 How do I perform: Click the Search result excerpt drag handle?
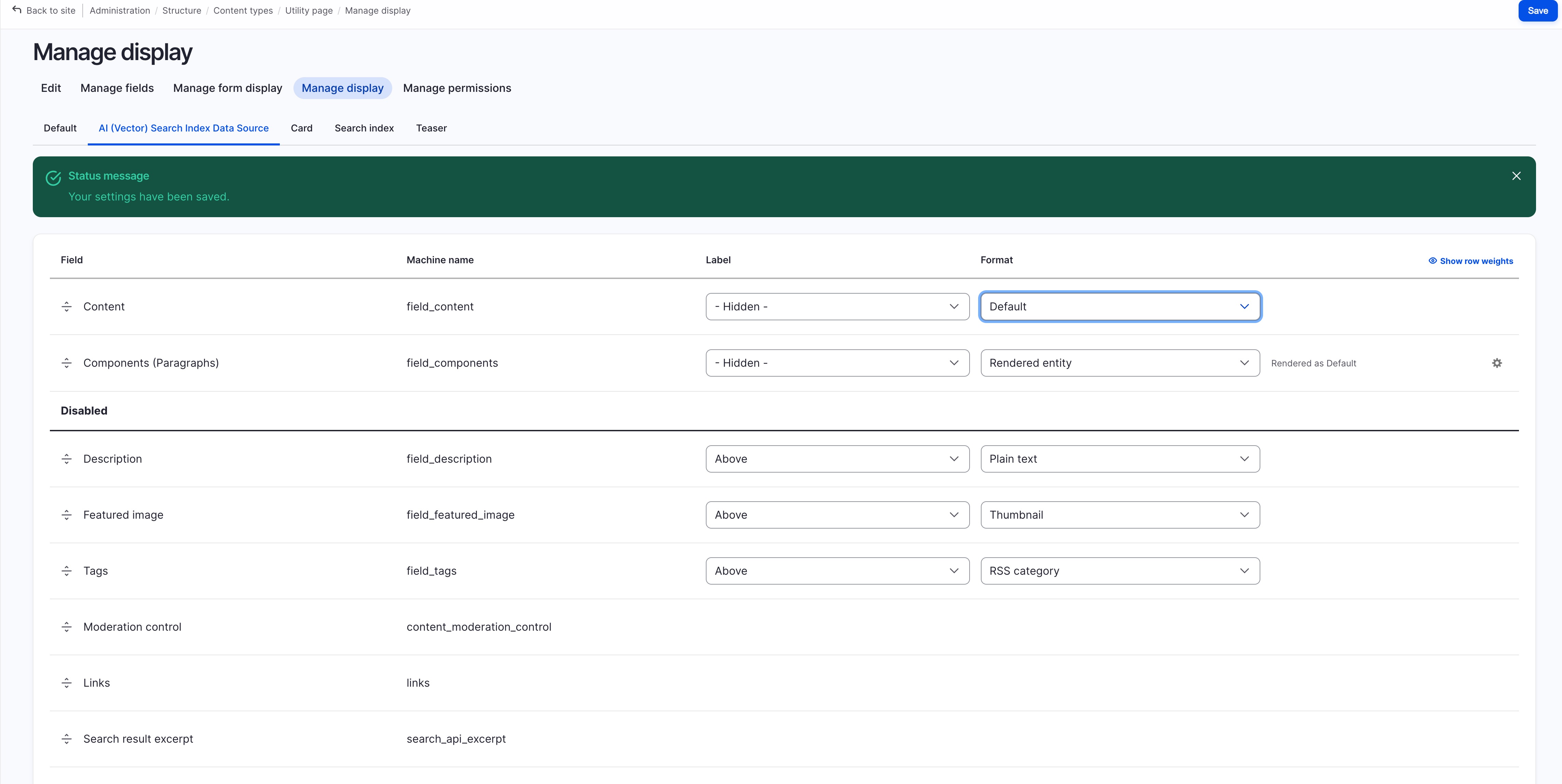pos(67,739)
